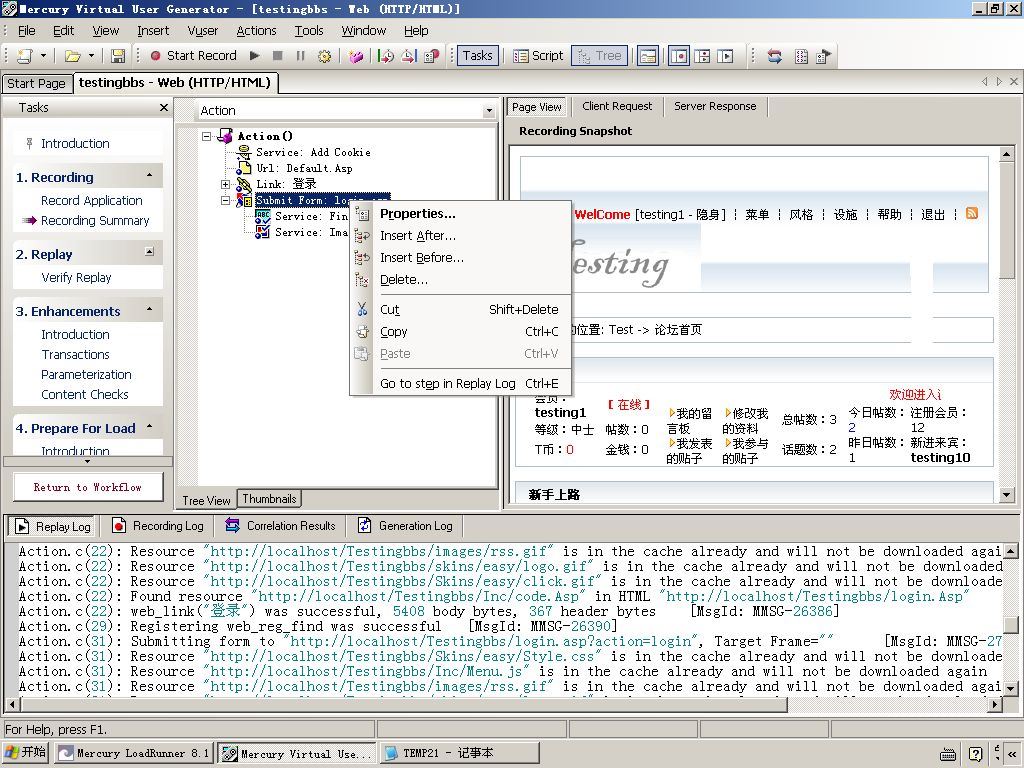Click the red-blue swap arrows toolbar icon
1024x768 pixels.
pyautogui.click(x=775, y=56)
